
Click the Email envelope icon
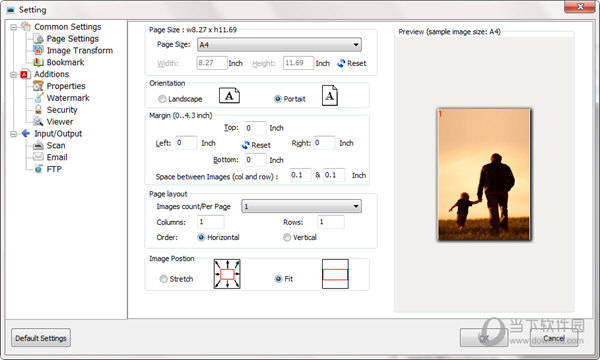click(x=38, y=156)
